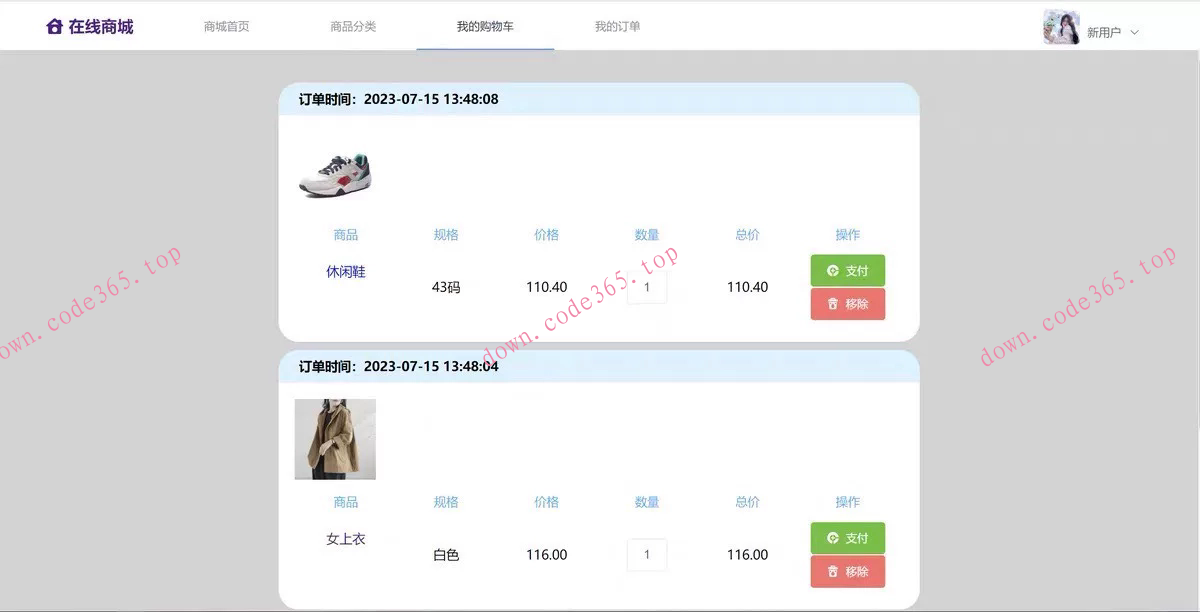Screen dimensions: 1200x612
Task: Click the trash icon on 休闲鞋 移除 button
Action: click(x=831, y=303)
